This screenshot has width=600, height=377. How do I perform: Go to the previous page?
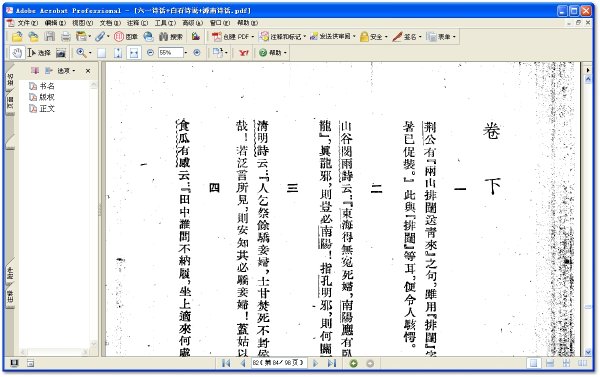click(243, 363)
